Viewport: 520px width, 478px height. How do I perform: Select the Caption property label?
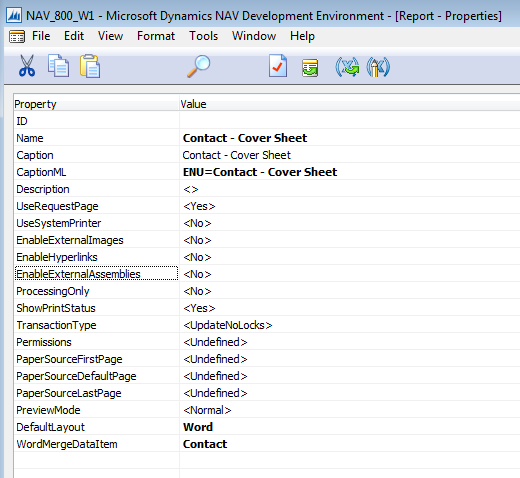(x=35, y=155)
